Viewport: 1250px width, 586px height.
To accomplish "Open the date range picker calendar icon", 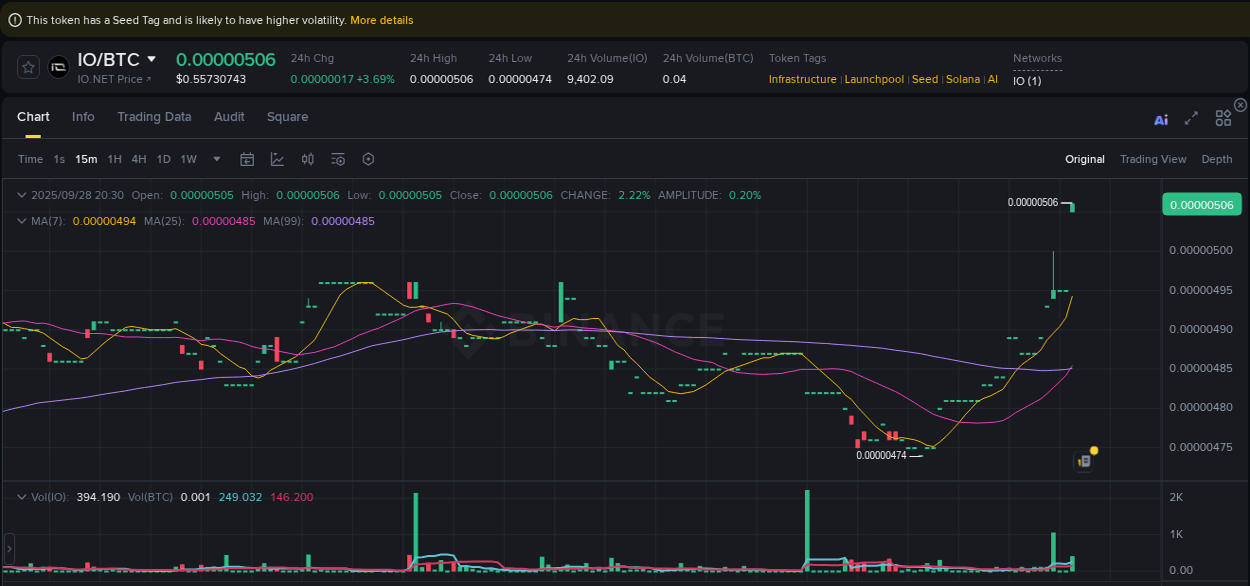I will 247,159.
